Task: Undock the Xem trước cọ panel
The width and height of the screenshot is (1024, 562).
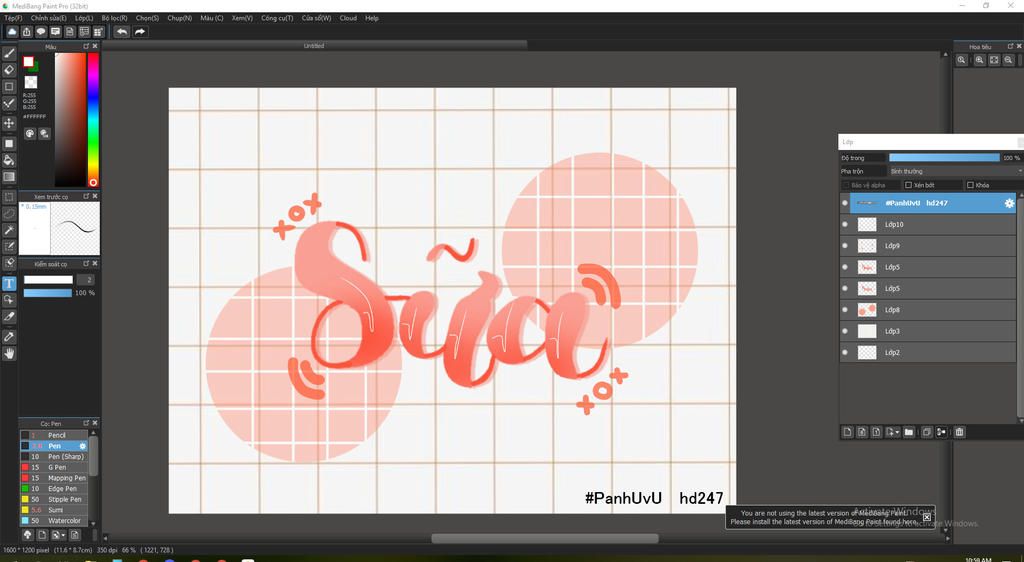Action: (86, 196)
